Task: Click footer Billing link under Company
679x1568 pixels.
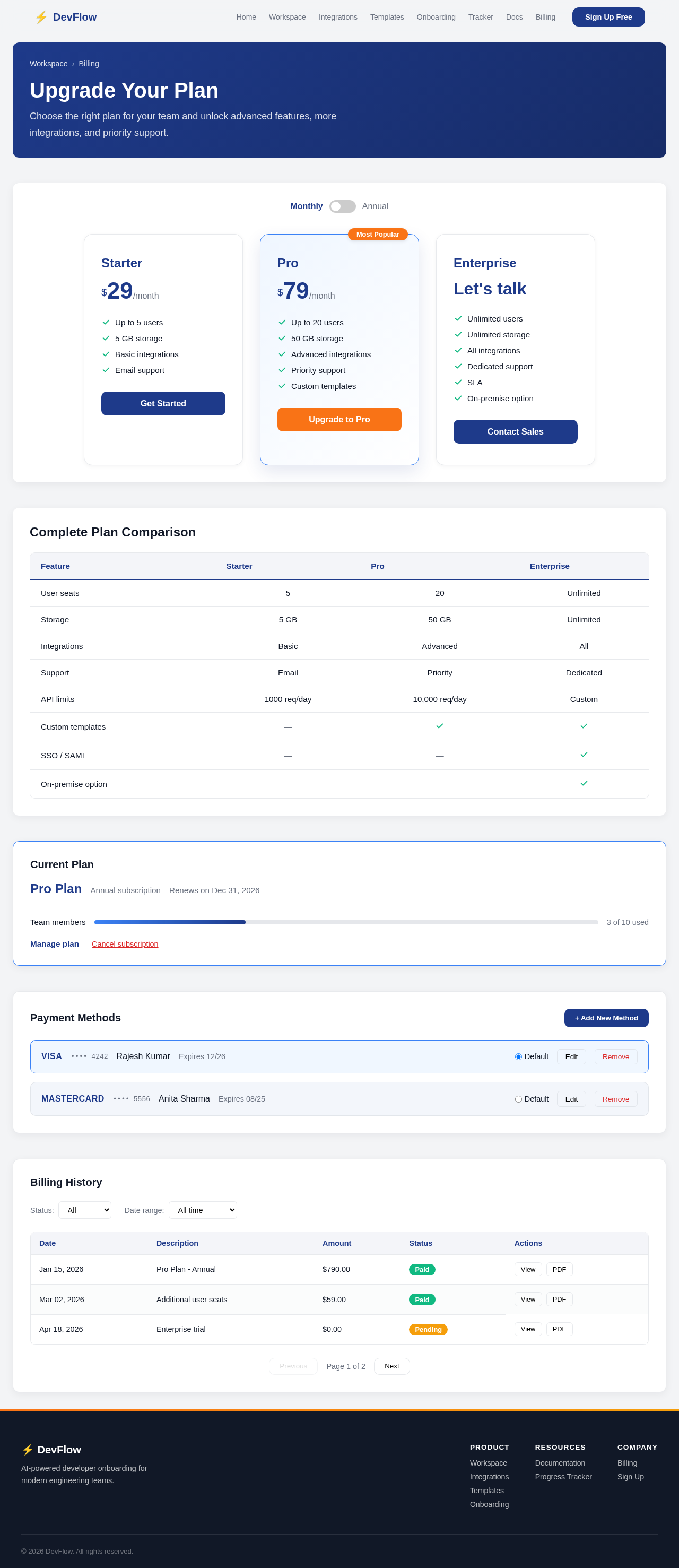Action: click(628, 1463)
